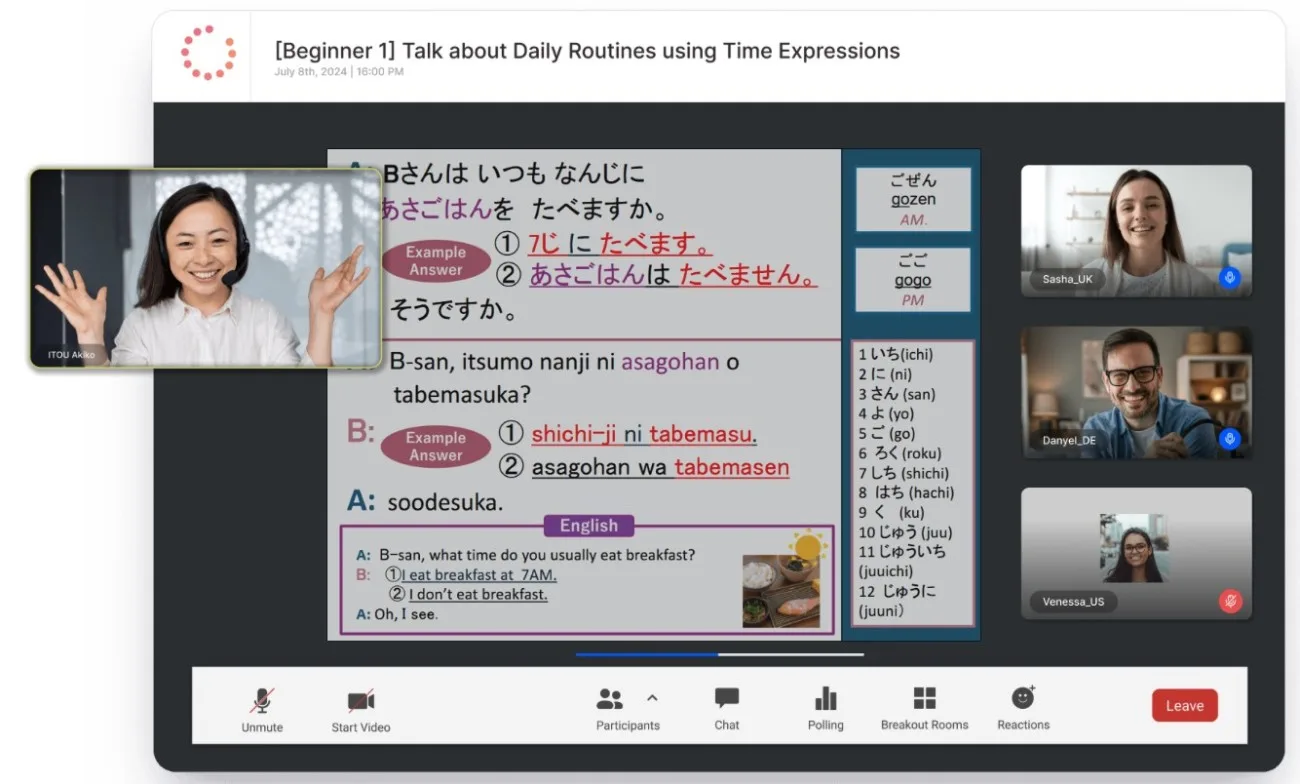1300x784 pixels.
Task: Click the circular dotted app logo
Action: pos(208,53)
